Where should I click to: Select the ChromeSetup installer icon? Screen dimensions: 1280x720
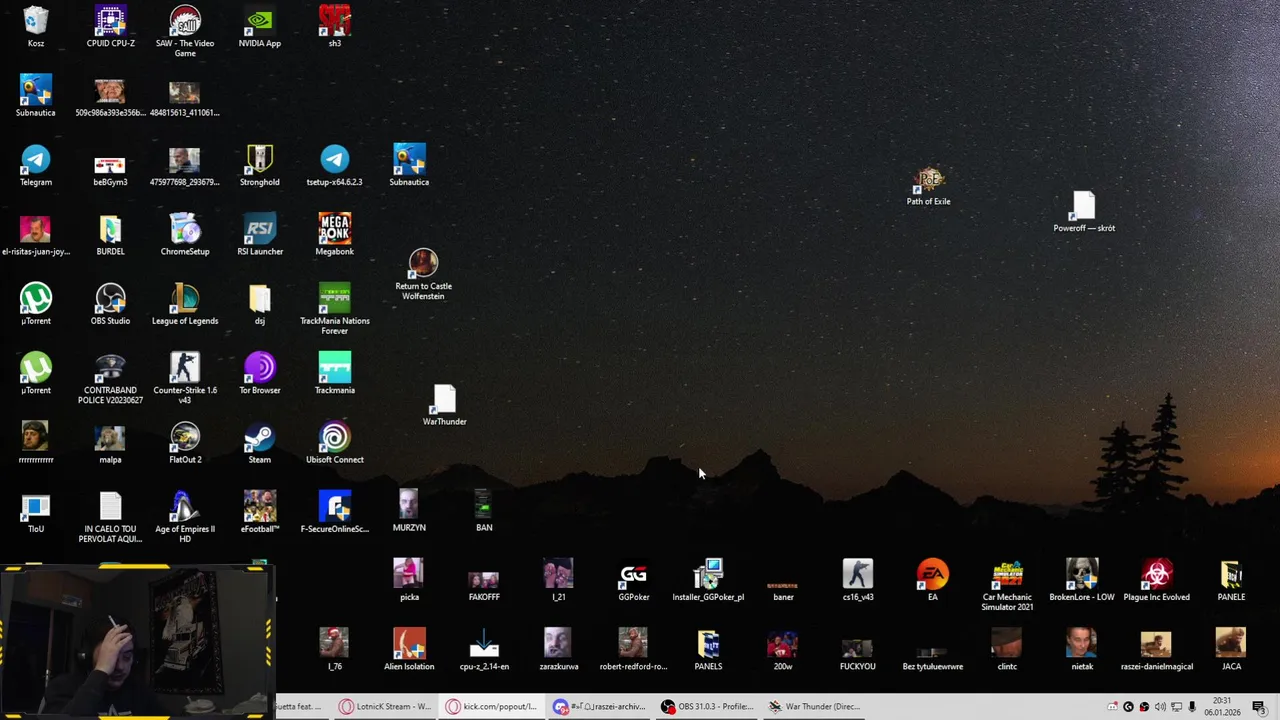coord(185,234)
